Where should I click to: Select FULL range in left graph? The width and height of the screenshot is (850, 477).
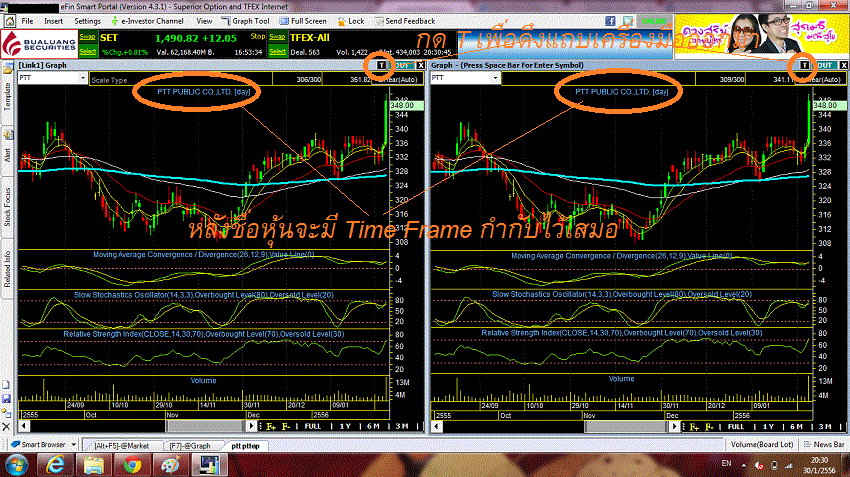click(313, 427)
